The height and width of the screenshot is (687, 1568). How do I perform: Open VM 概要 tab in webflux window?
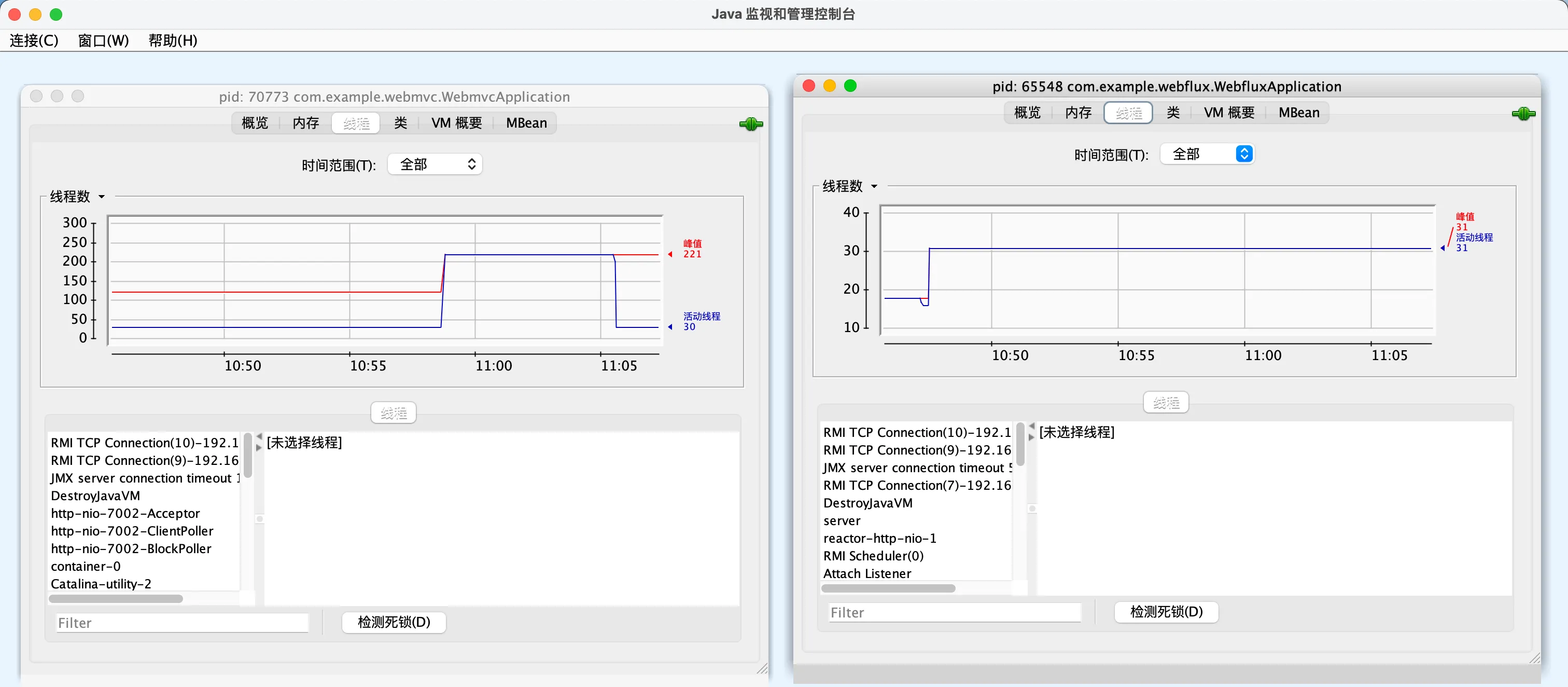click(x=1229, y=113)
